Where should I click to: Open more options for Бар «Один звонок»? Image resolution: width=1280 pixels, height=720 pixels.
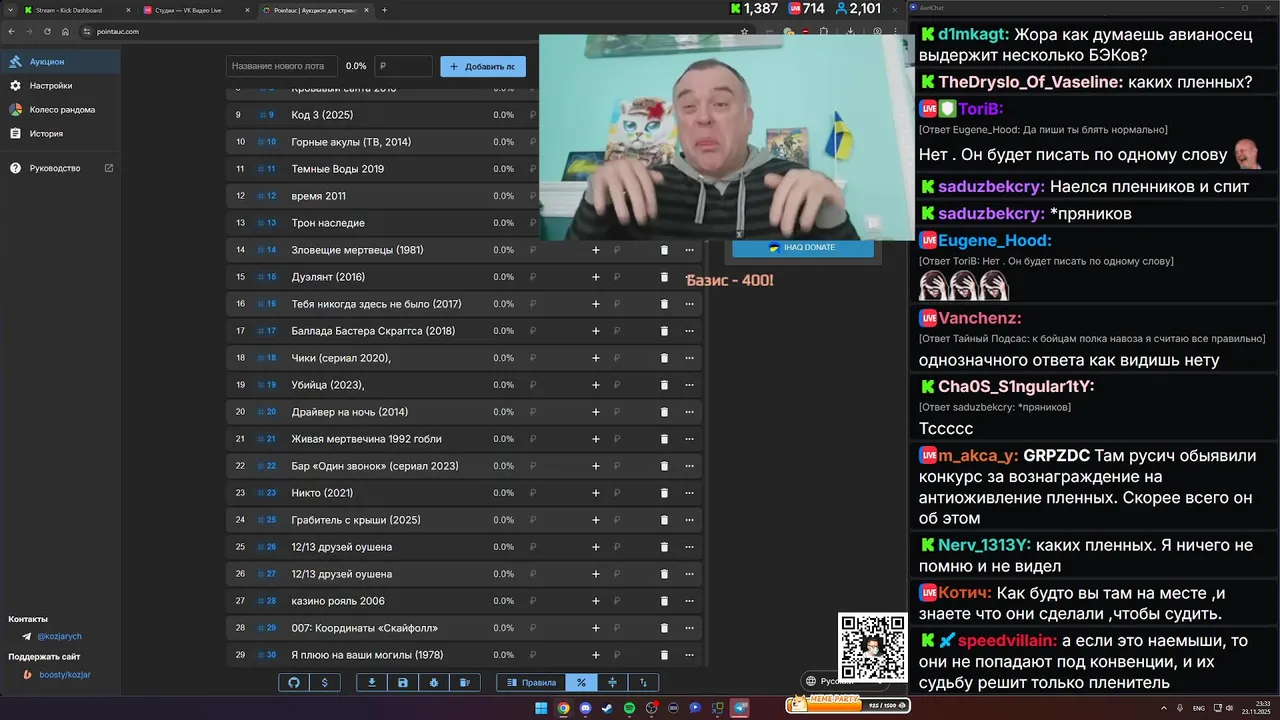tap(689, 466)
